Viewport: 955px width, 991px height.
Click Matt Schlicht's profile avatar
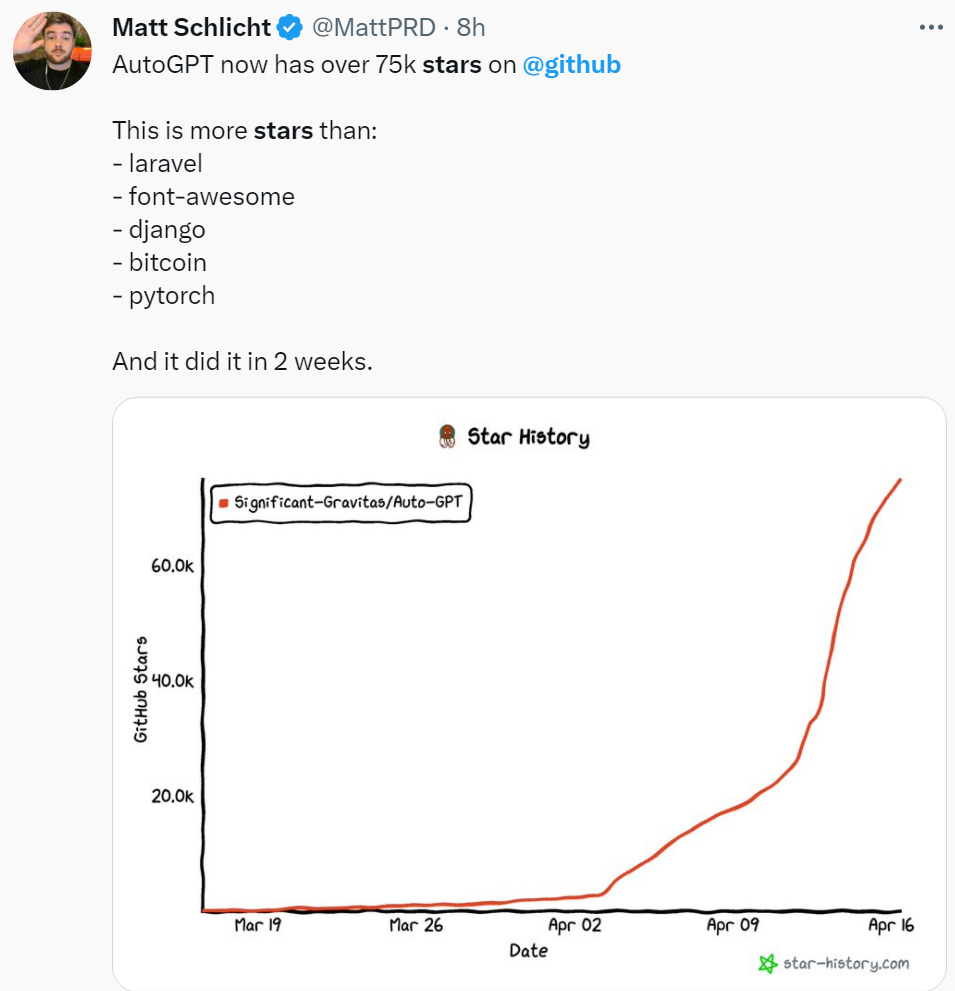(52, 48)
